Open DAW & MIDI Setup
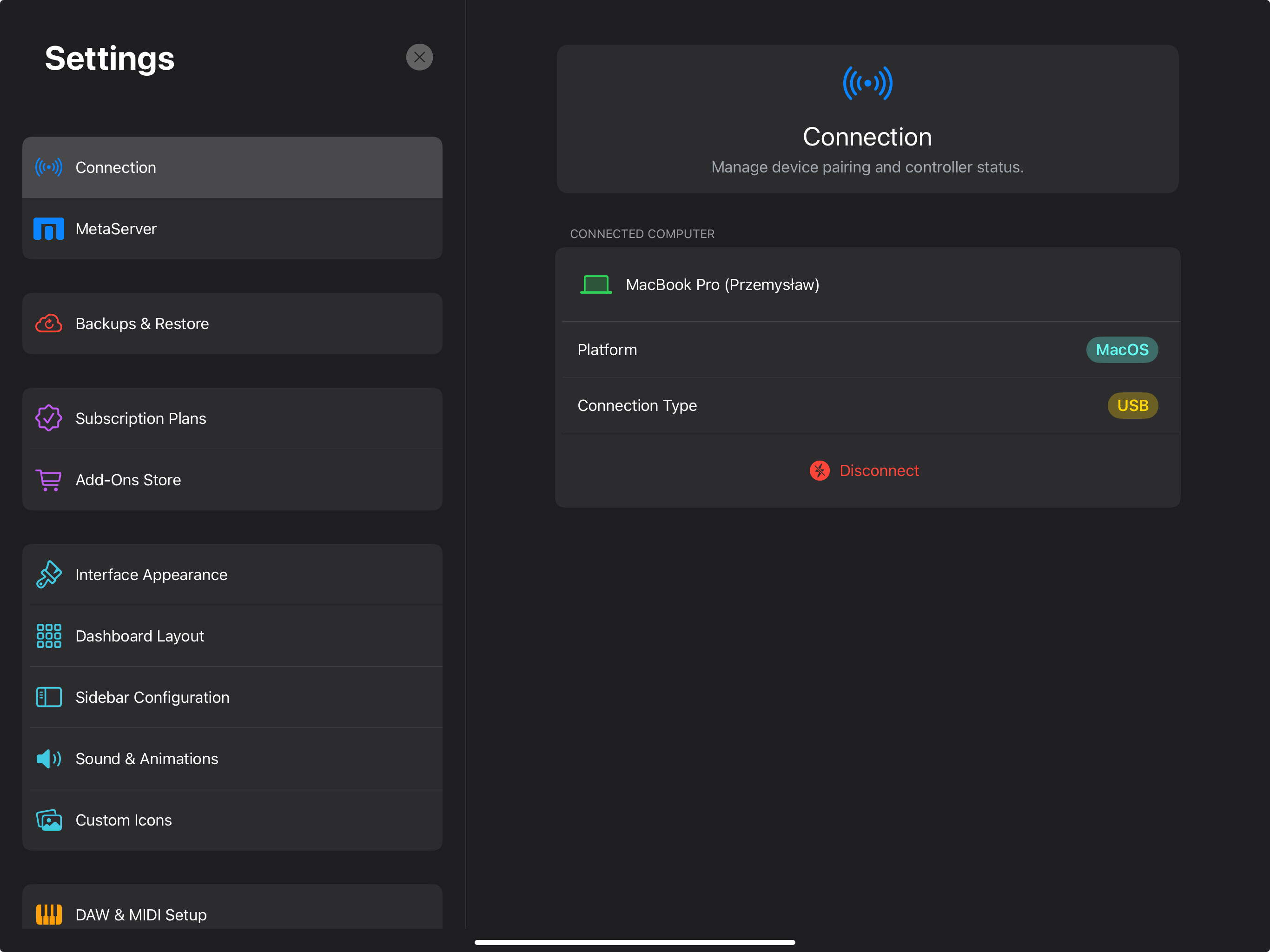This screenshot has width=1270, height=952. (232, 907)
